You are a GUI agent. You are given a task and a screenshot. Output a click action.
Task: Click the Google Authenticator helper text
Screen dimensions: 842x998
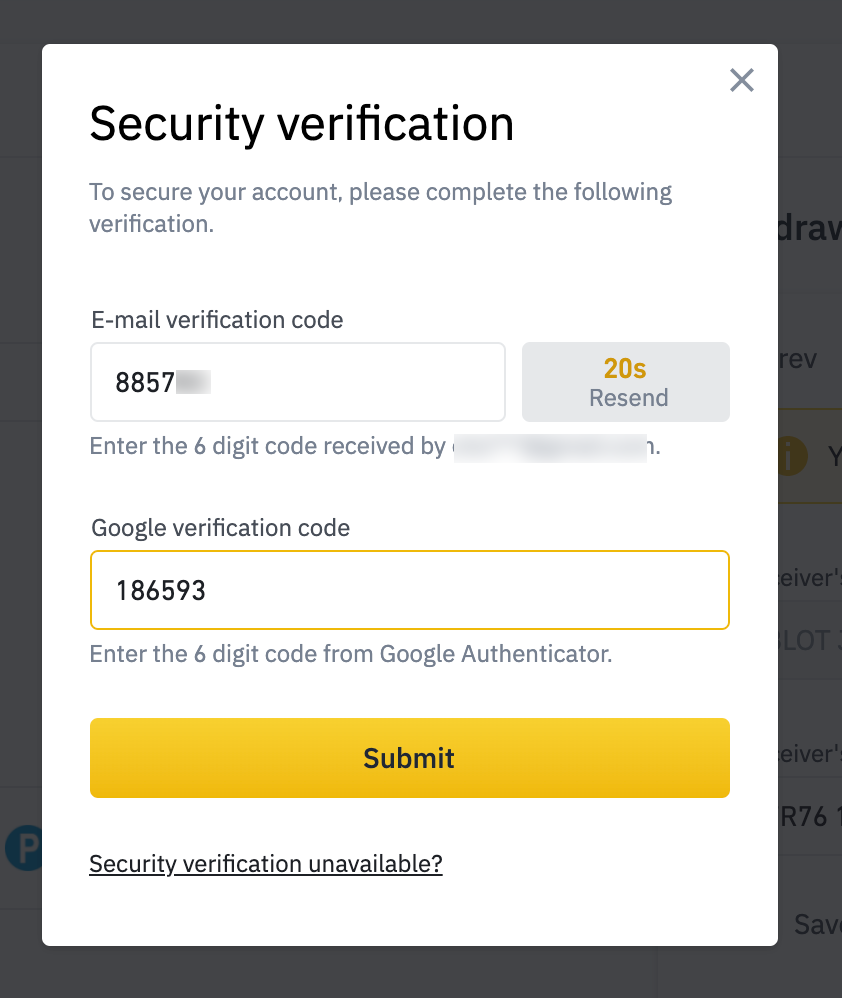351,654
